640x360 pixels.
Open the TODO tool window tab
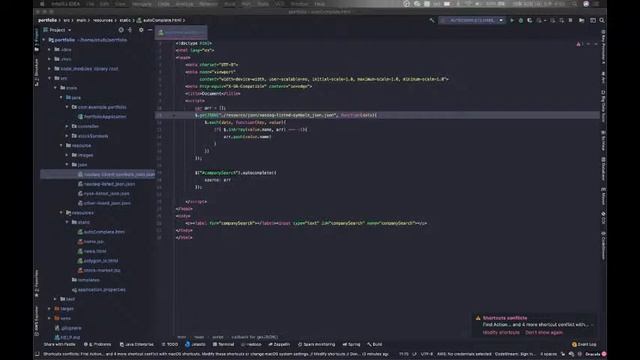(170, 344)
